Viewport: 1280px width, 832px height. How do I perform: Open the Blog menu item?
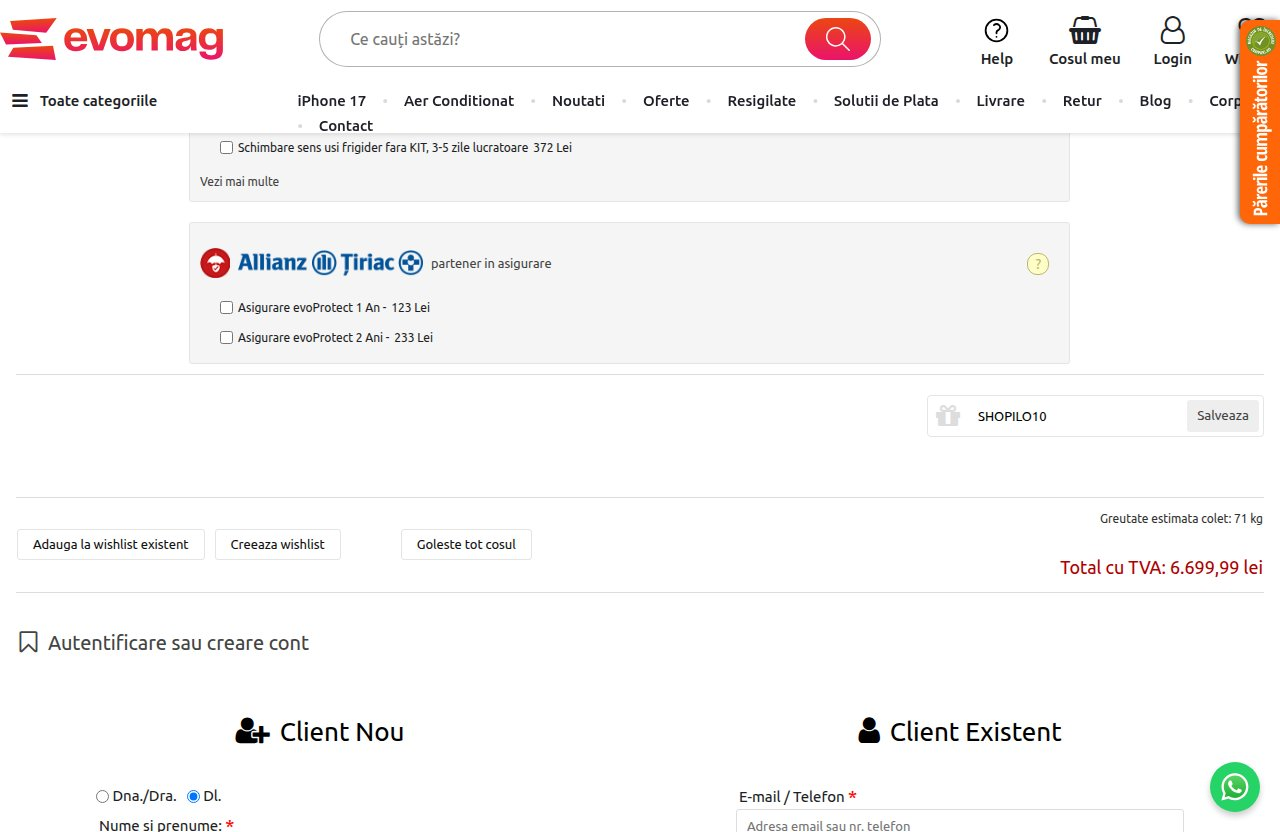pos(1155,101)
